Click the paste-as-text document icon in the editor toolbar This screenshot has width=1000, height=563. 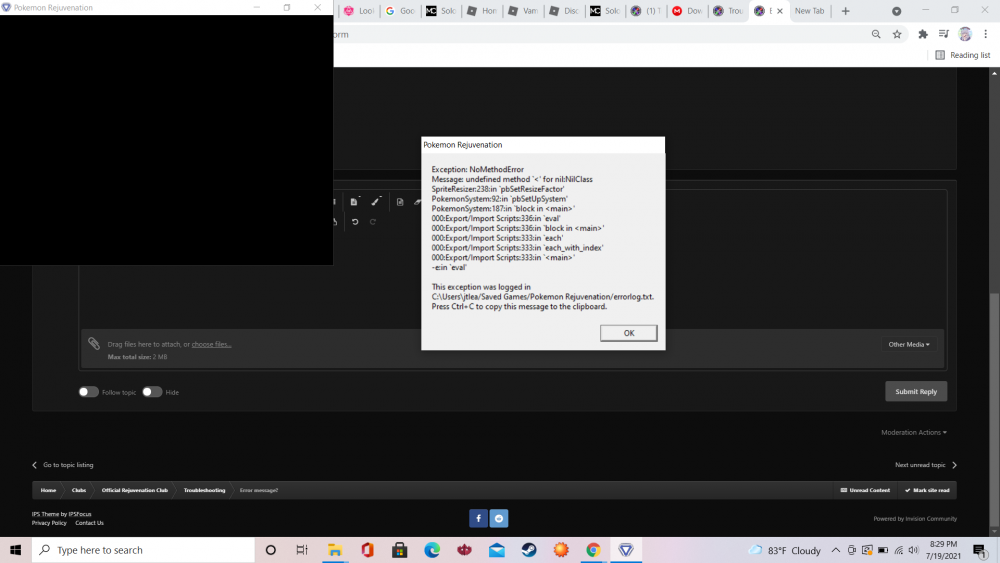point(354,201)
